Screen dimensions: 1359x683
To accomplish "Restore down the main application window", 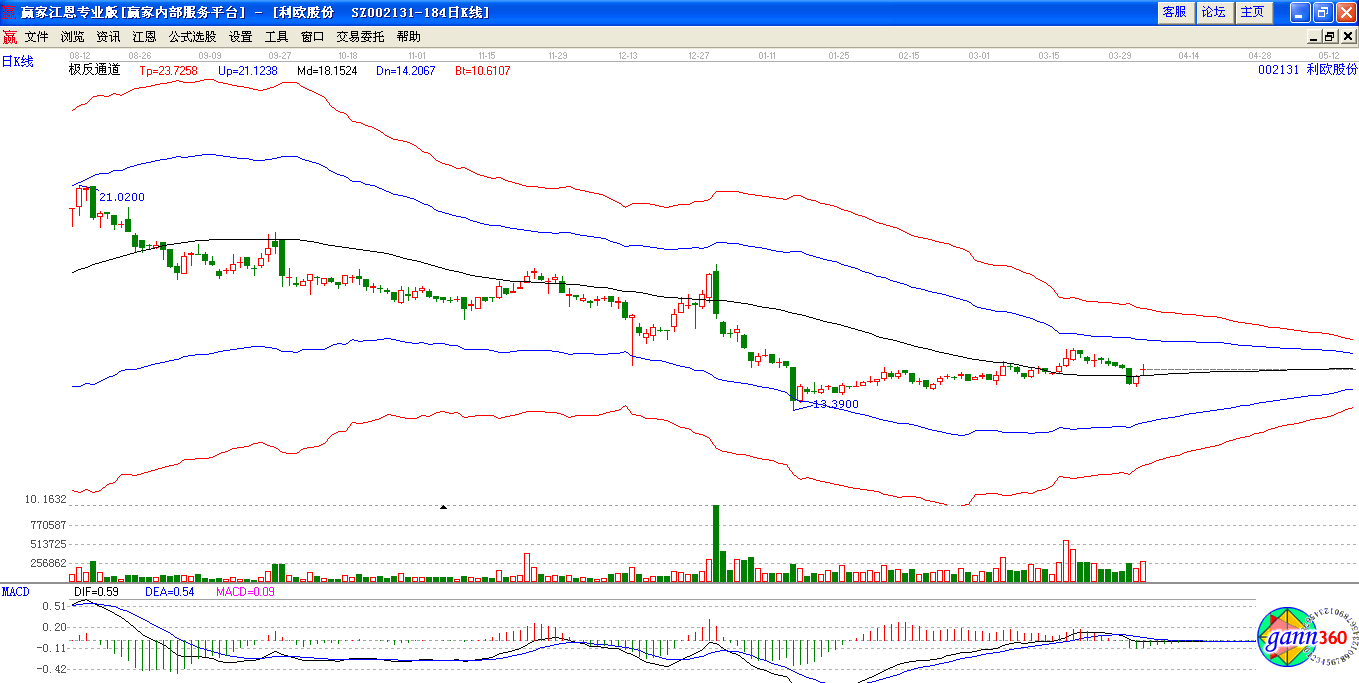I will pos(1322,12).
